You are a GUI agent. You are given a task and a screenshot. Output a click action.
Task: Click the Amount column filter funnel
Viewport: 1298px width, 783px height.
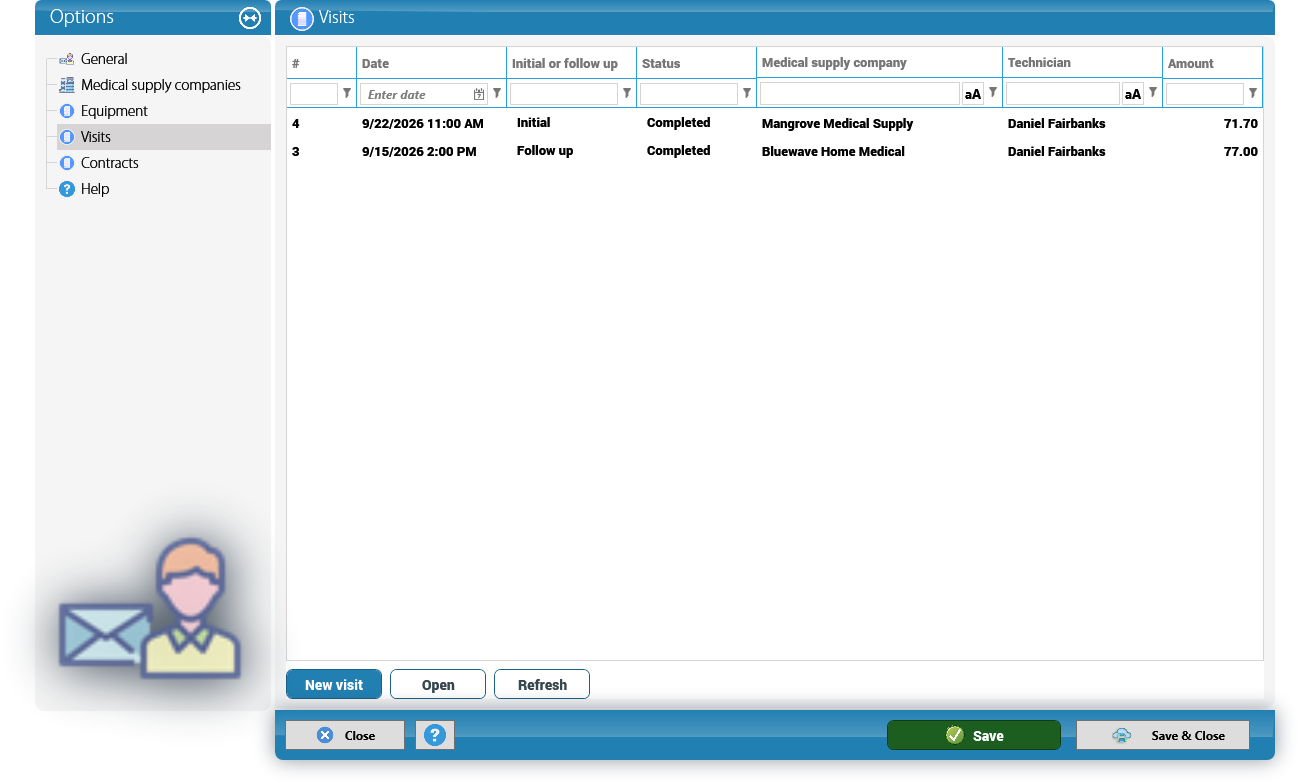pos(1253,93)
